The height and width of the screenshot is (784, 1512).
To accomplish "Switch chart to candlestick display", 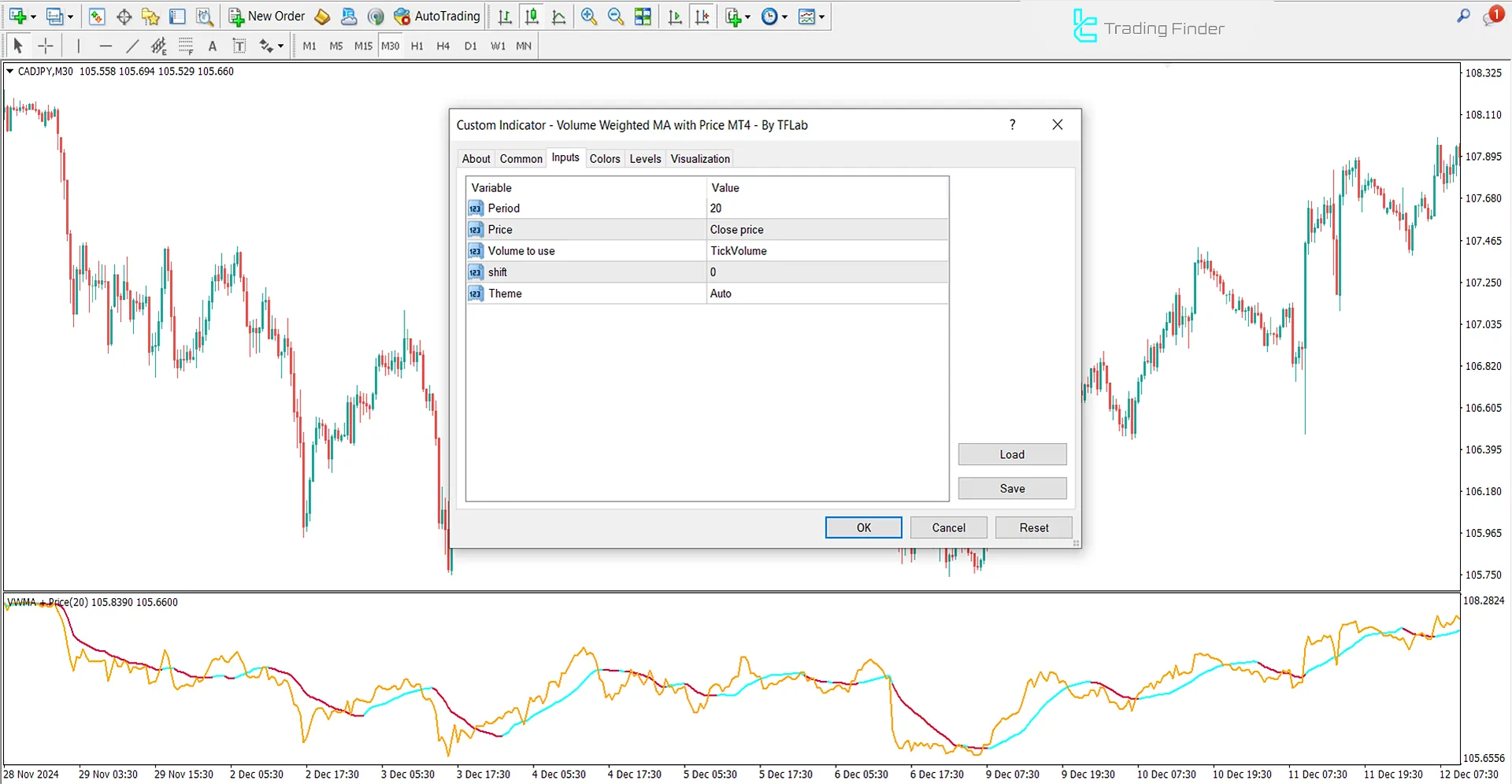I will point(532,16).
